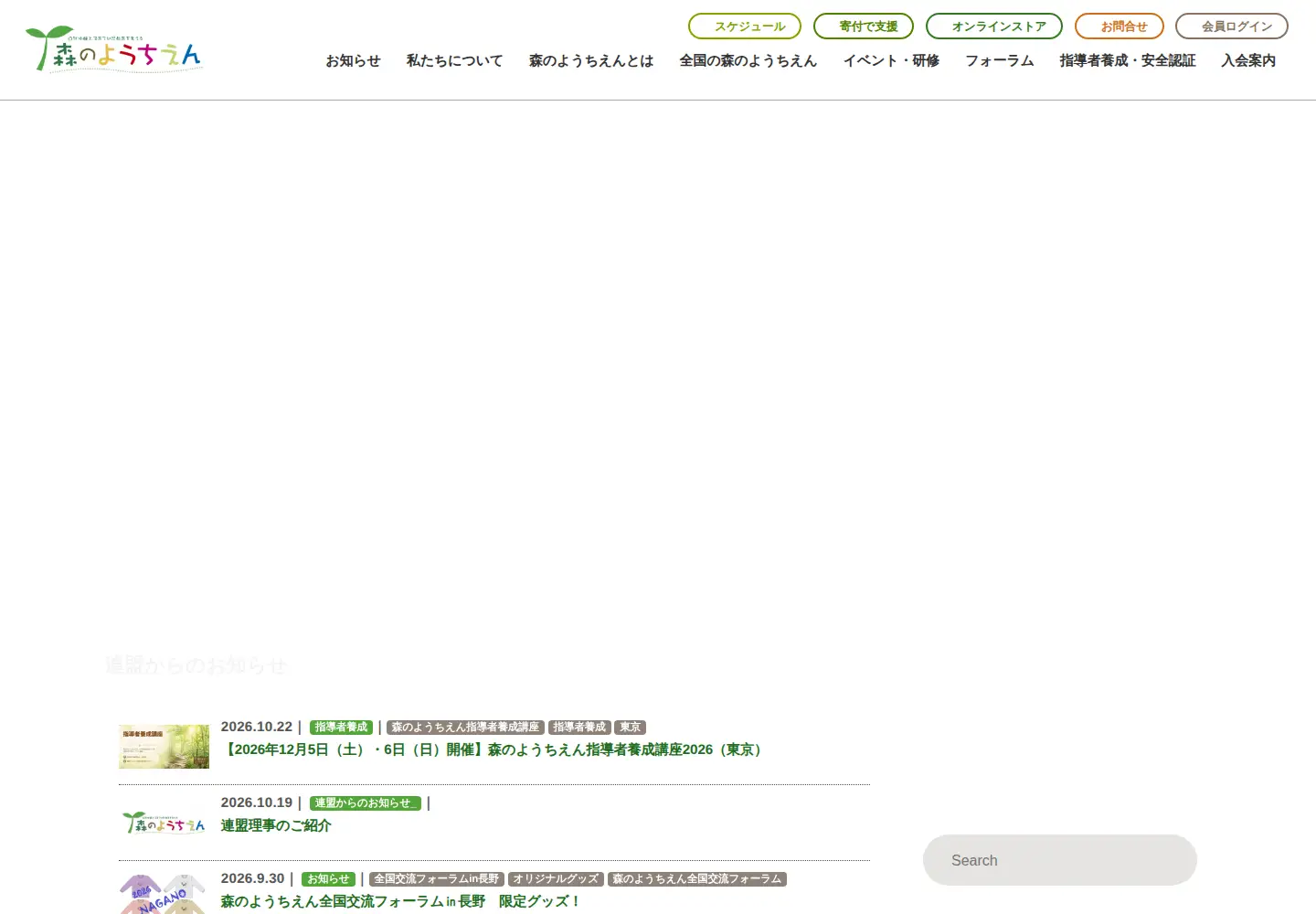Click the オリジナルグッズ tag
1316x914 pixels.
[x=556, y=879]
